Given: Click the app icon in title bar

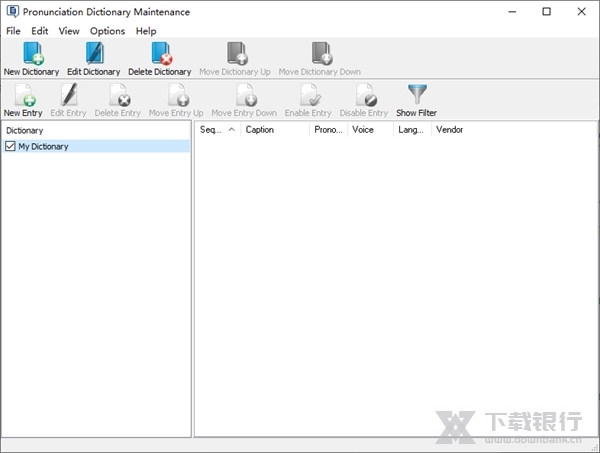Looking at the screenshot, I should [x=13, y=11].
